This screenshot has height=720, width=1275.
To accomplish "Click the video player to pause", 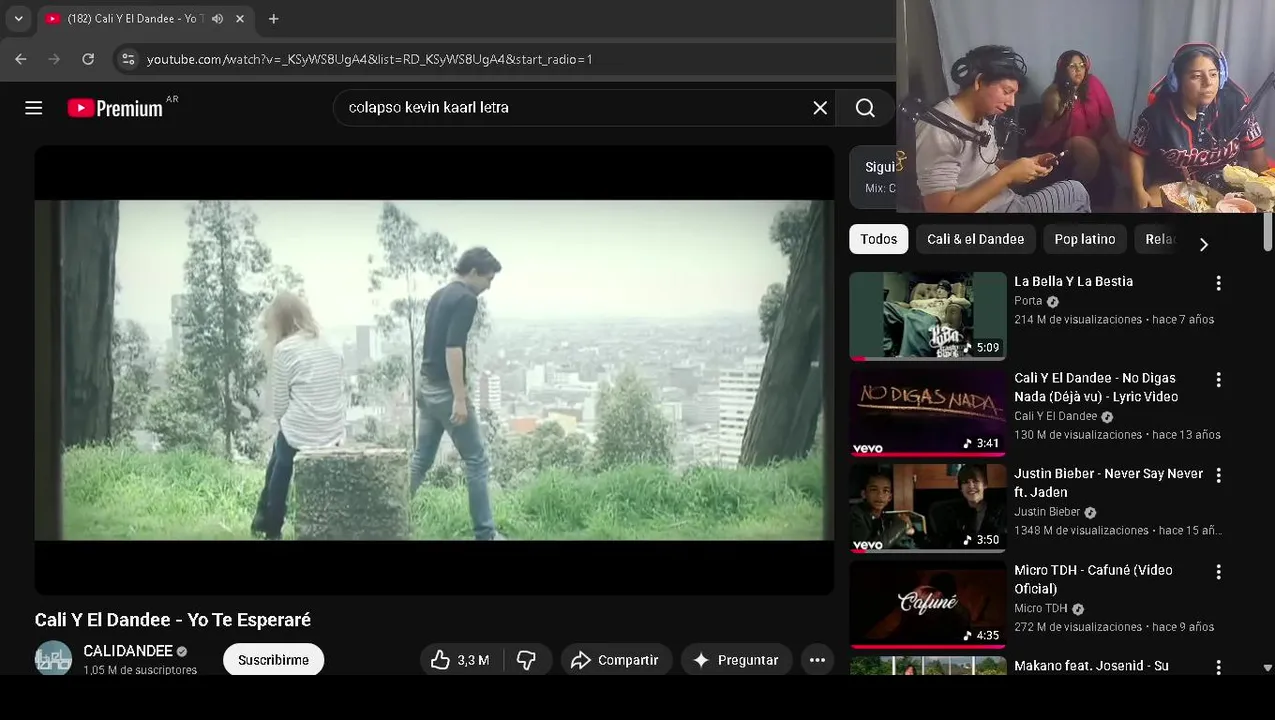I will (434, 370).
